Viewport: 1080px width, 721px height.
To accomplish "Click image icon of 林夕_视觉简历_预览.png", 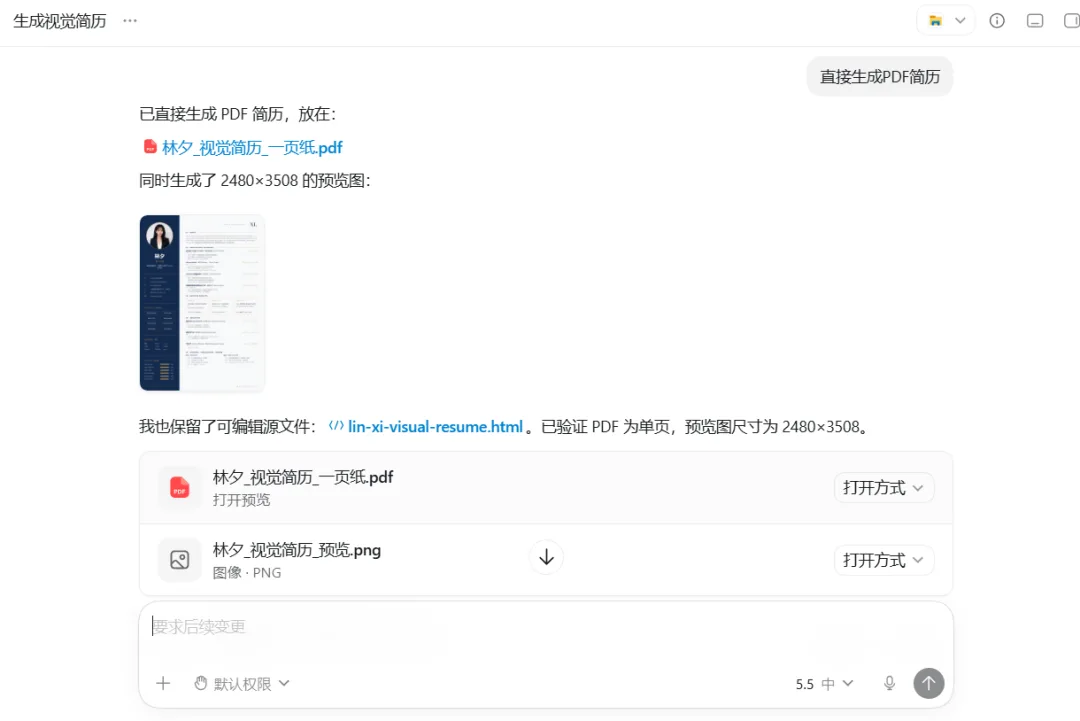I will pos(180,560).
